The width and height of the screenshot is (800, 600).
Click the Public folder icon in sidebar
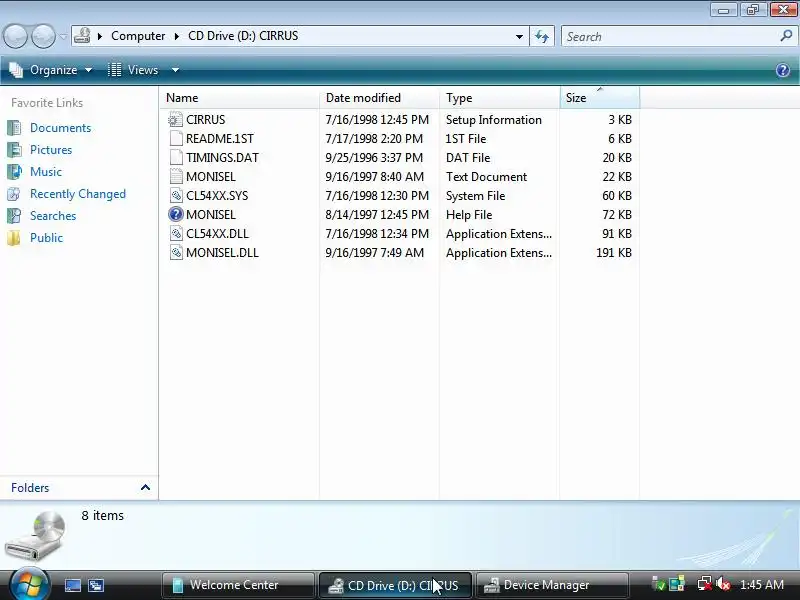coord(14,238)
